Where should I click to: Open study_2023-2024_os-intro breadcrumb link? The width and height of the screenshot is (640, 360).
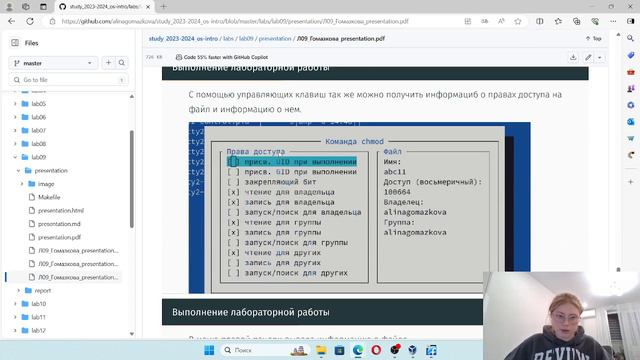[x=183, y=38]
